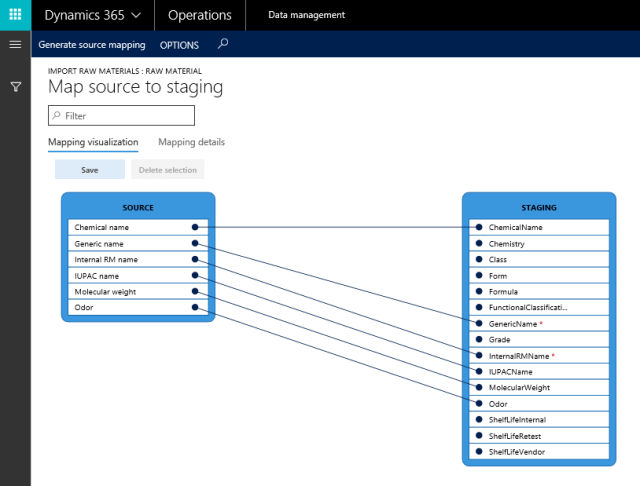The image size is (640, 486).
Task: Select the InternalRMName staging field row
Action: (x=540, y=355)
